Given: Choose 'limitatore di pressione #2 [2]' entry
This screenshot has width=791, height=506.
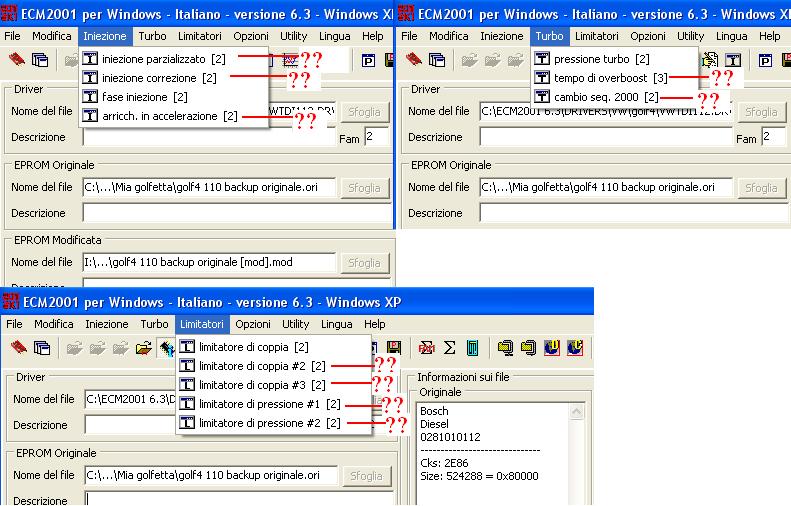Looking at the screenshot, I should click(x=274, y=423).
